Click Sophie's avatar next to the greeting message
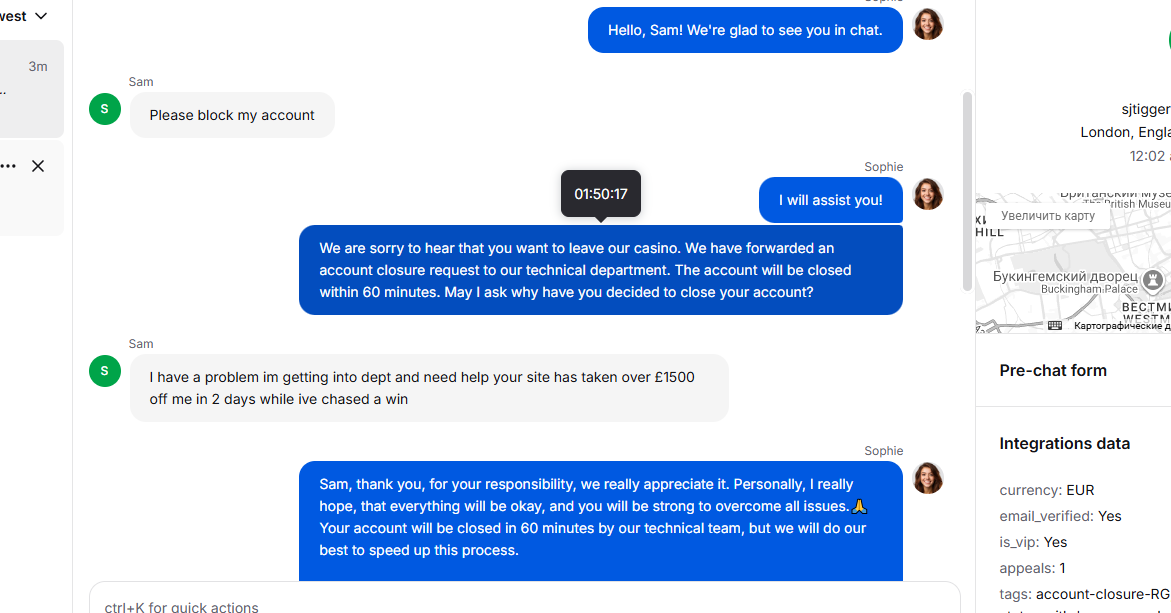The height and width of the screenshot is (613, 1171). point(928,25)
